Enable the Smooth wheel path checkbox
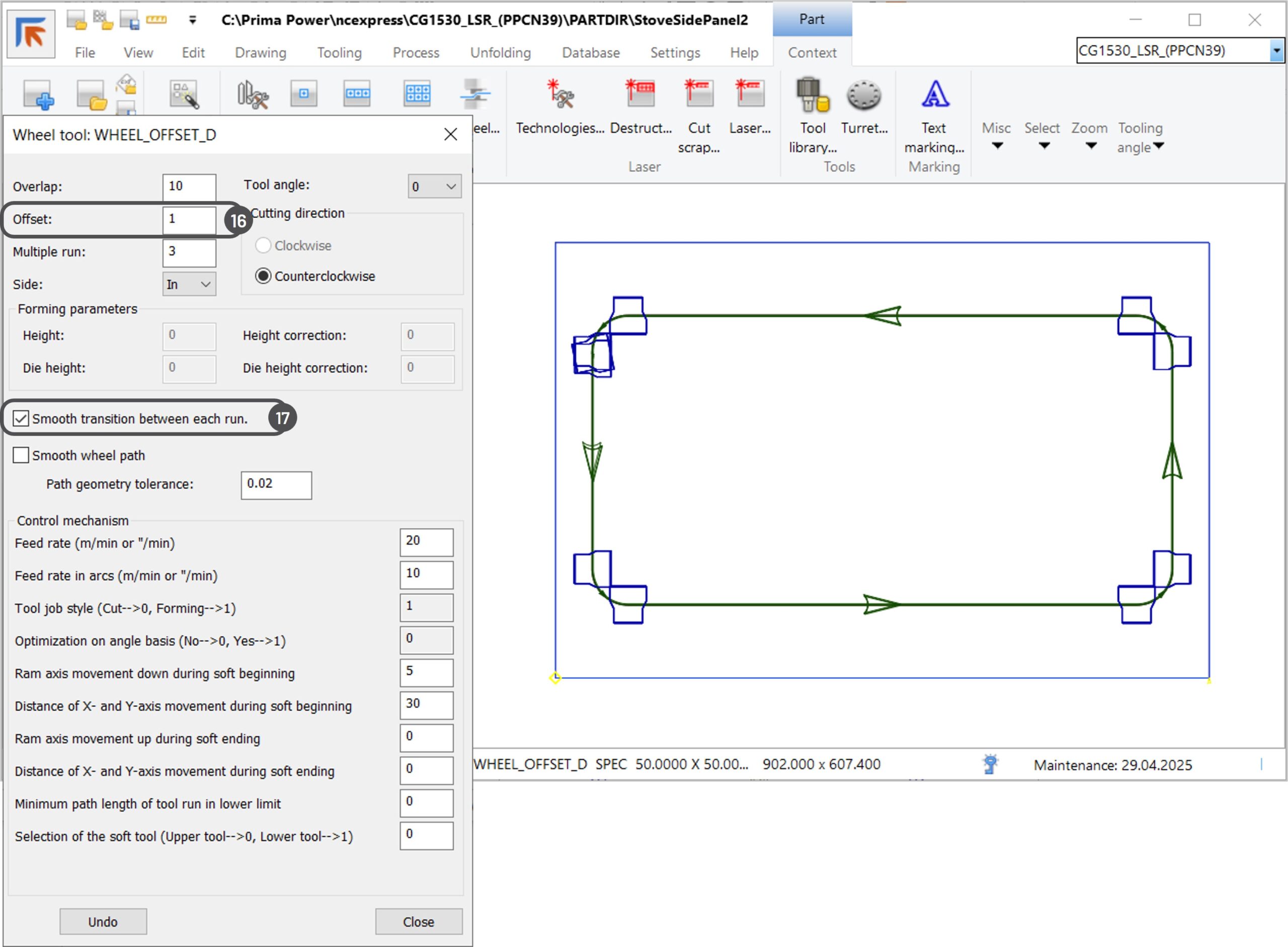The image size is (1288, 947). tap(21, 455)
